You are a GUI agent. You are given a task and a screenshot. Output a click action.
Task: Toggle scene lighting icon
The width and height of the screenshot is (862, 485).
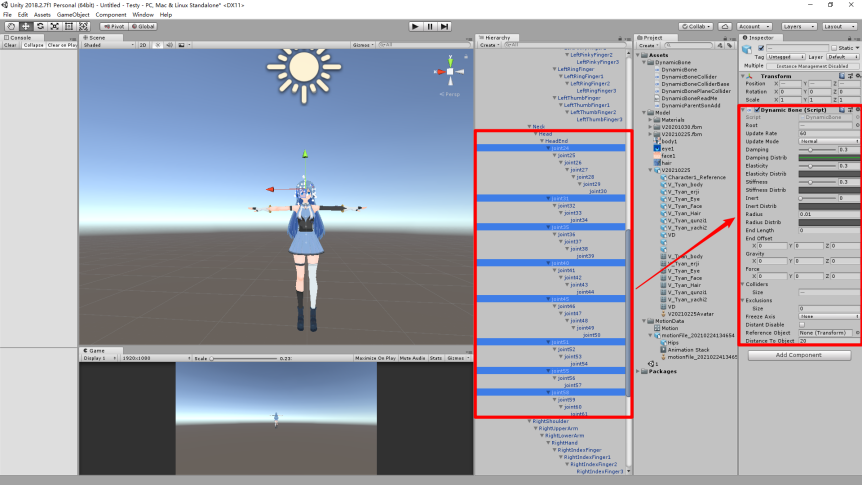(158, 45)
